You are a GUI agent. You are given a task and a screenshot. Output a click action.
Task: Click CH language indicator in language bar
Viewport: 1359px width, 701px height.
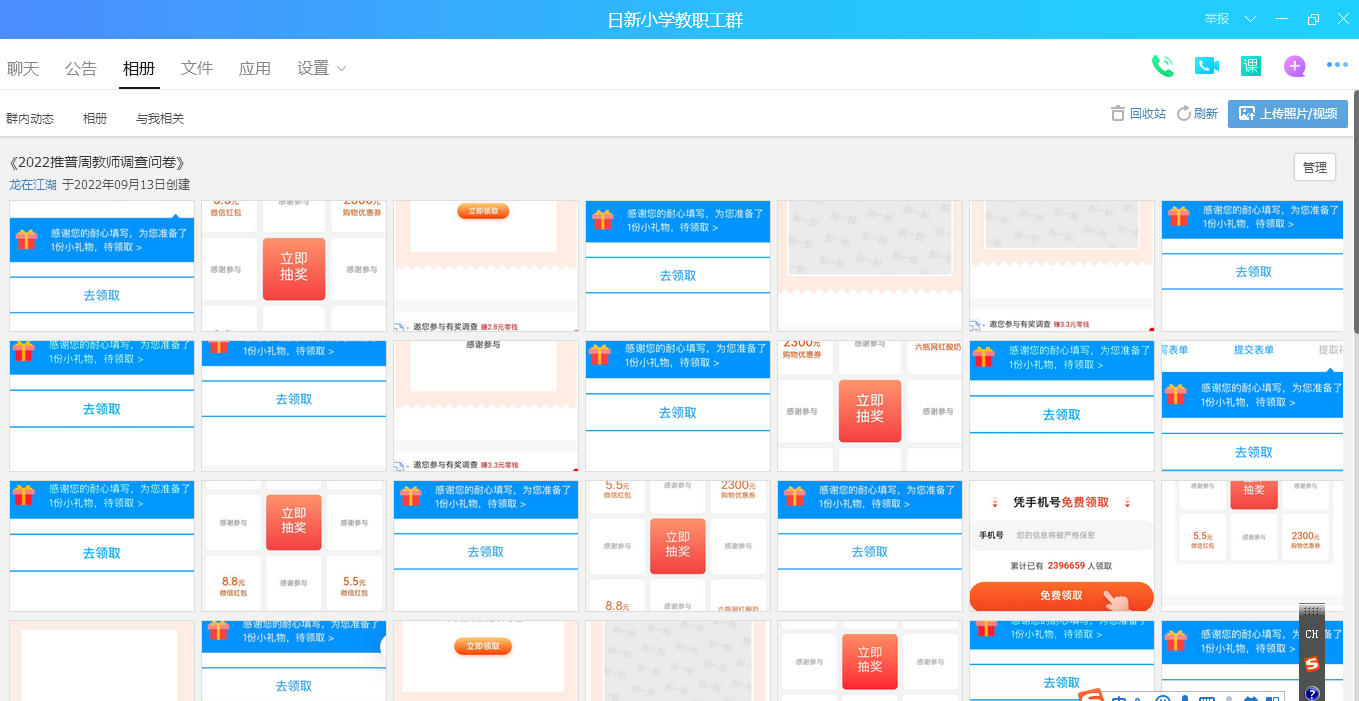pyautogui.click(x=1312, y=634)
